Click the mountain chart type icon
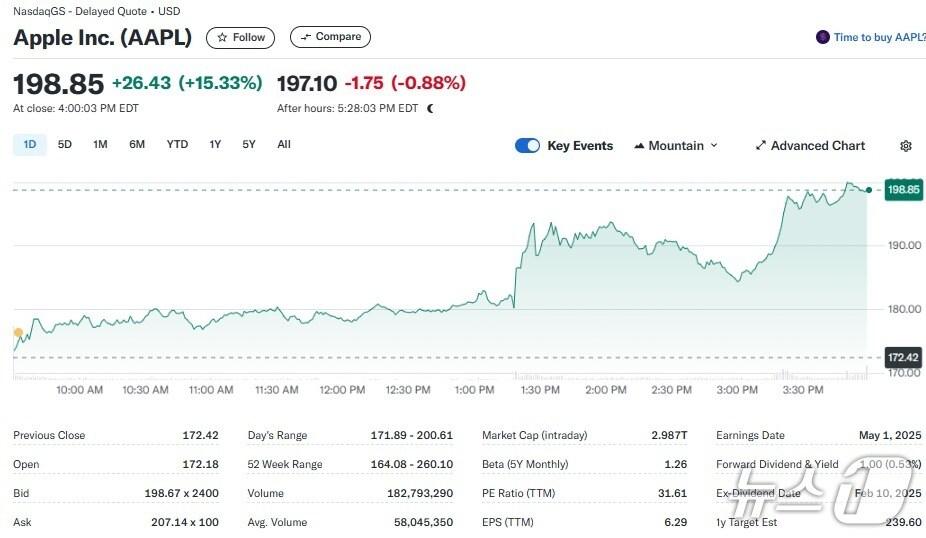This screenshot has width=926, height=538. [x=639, y=146]
